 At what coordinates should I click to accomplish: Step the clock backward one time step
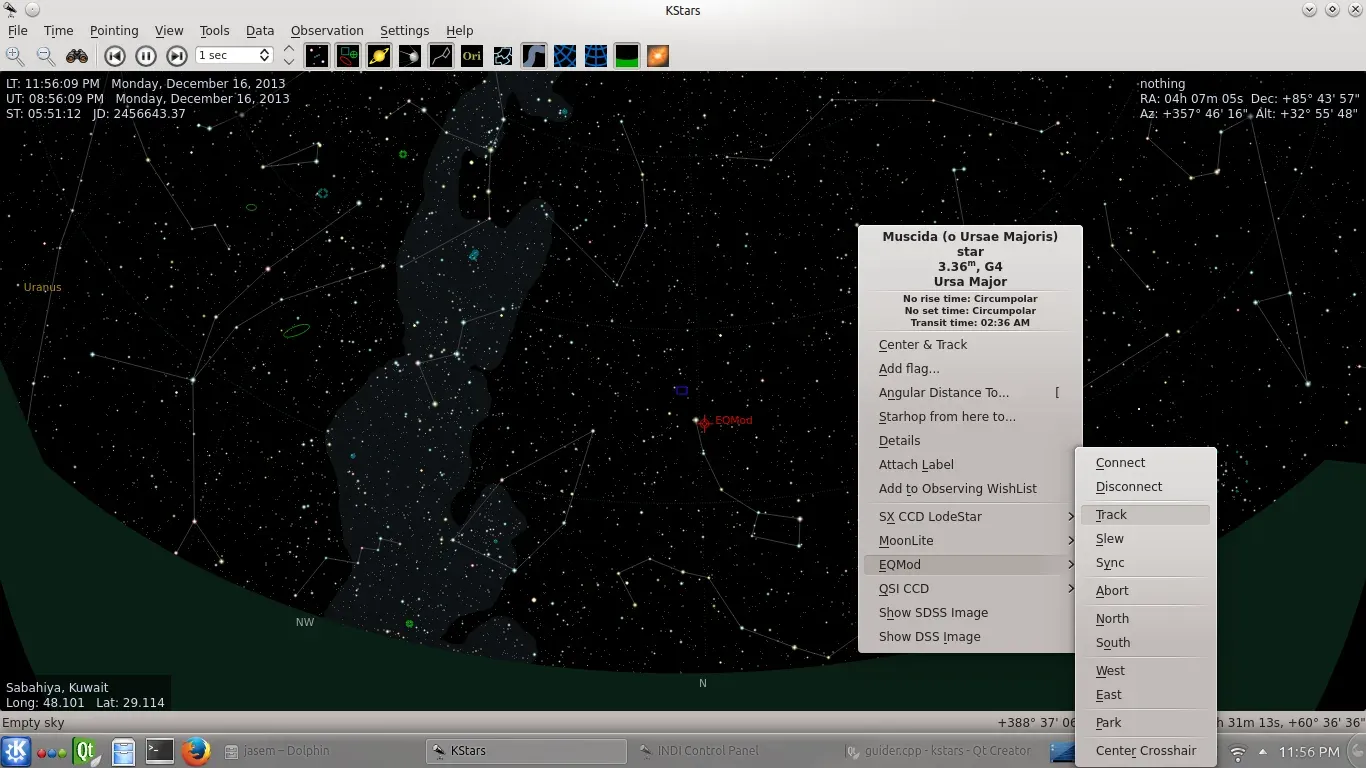115,56
